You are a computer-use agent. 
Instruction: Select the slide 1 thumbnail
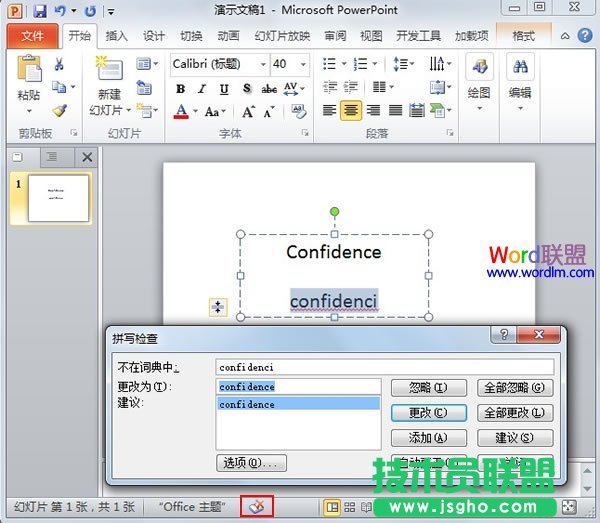(x=57, y=198)
